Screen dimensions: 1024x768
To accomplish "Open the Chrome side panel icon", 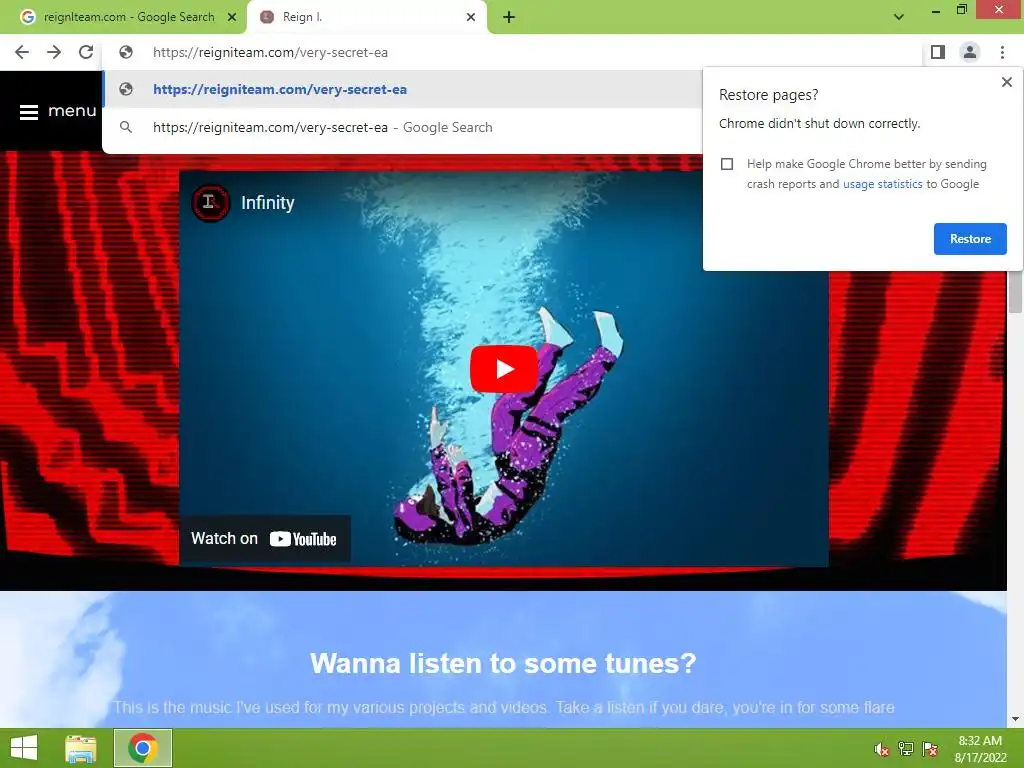I will [x=938, y=52].
